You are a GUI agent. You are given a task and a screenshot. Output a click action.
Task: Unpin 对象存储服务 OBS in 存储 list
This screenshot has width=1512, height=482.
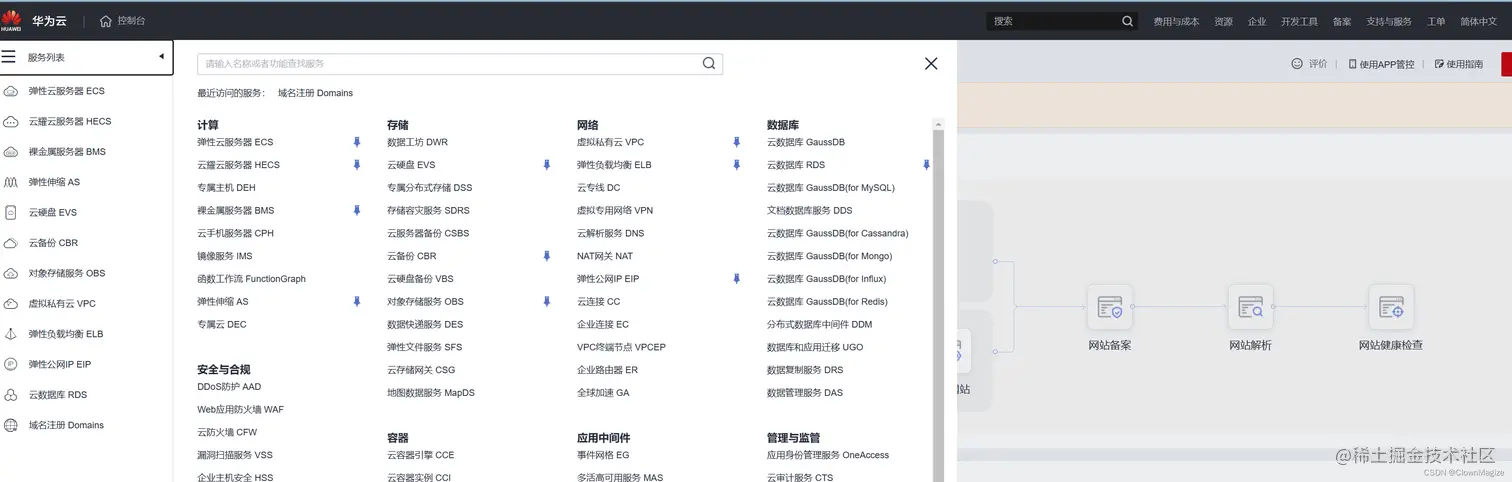[547, 302]
